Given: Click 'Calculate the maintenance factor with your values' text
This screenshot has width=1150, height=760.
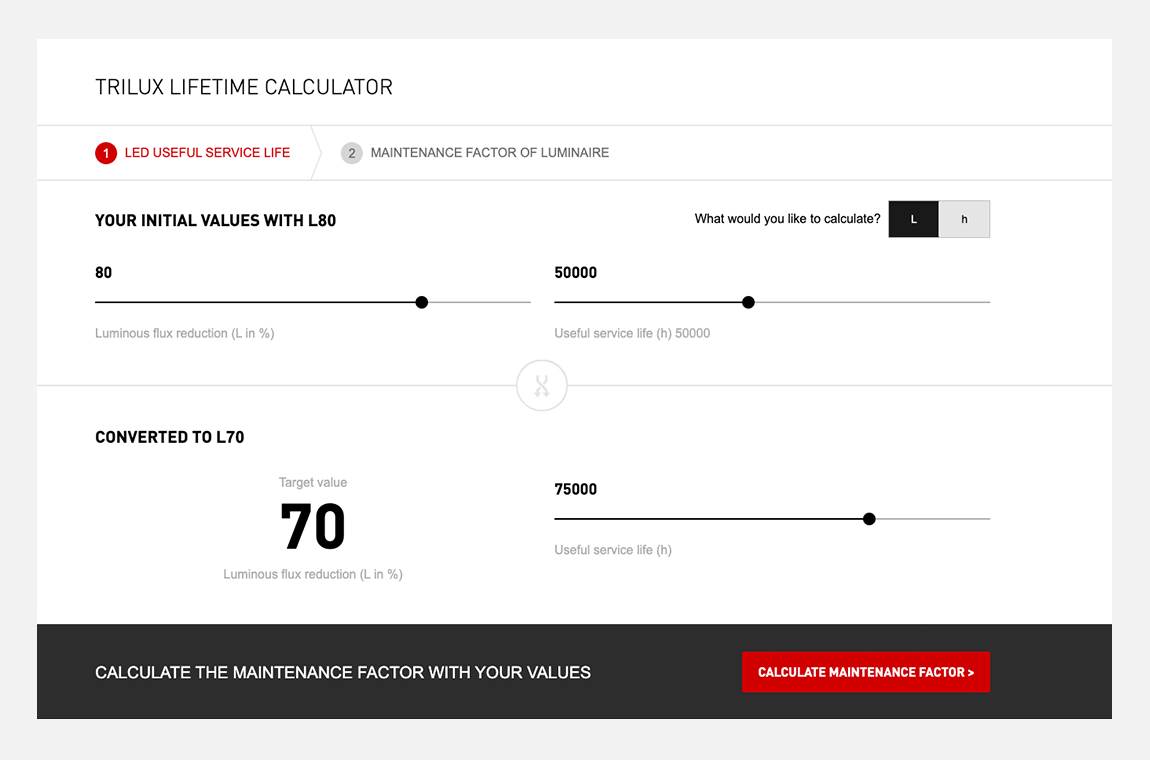Looking at the screenshot, I should click(x=343, y=673).
